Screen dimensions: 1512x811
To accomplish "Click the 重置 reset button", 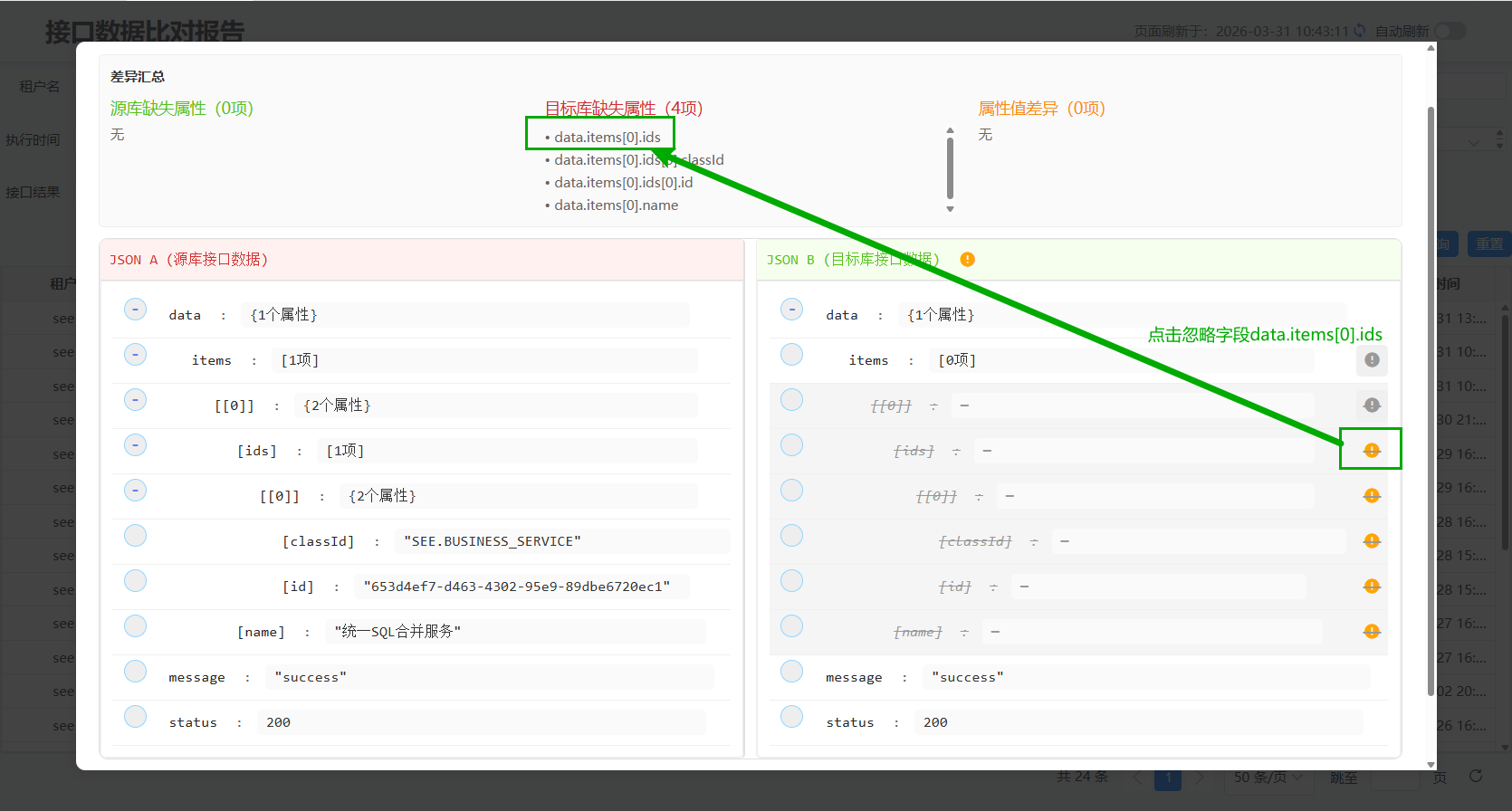I will (1489, 243).
